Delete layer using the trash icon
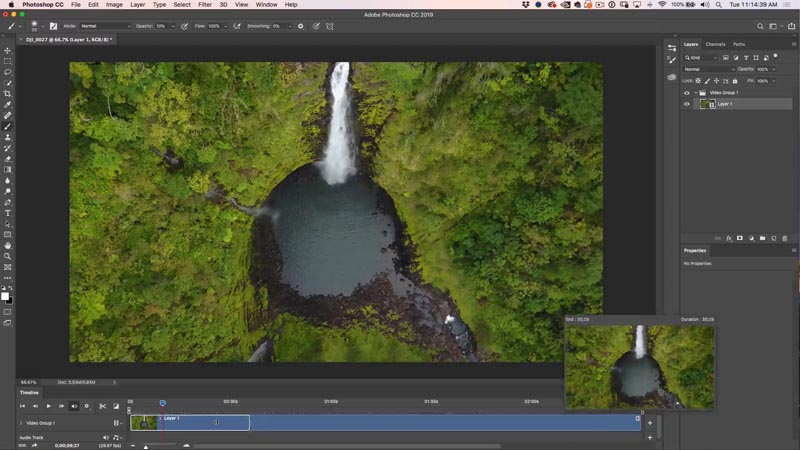The image size is (800, 450). click(785, 238)
